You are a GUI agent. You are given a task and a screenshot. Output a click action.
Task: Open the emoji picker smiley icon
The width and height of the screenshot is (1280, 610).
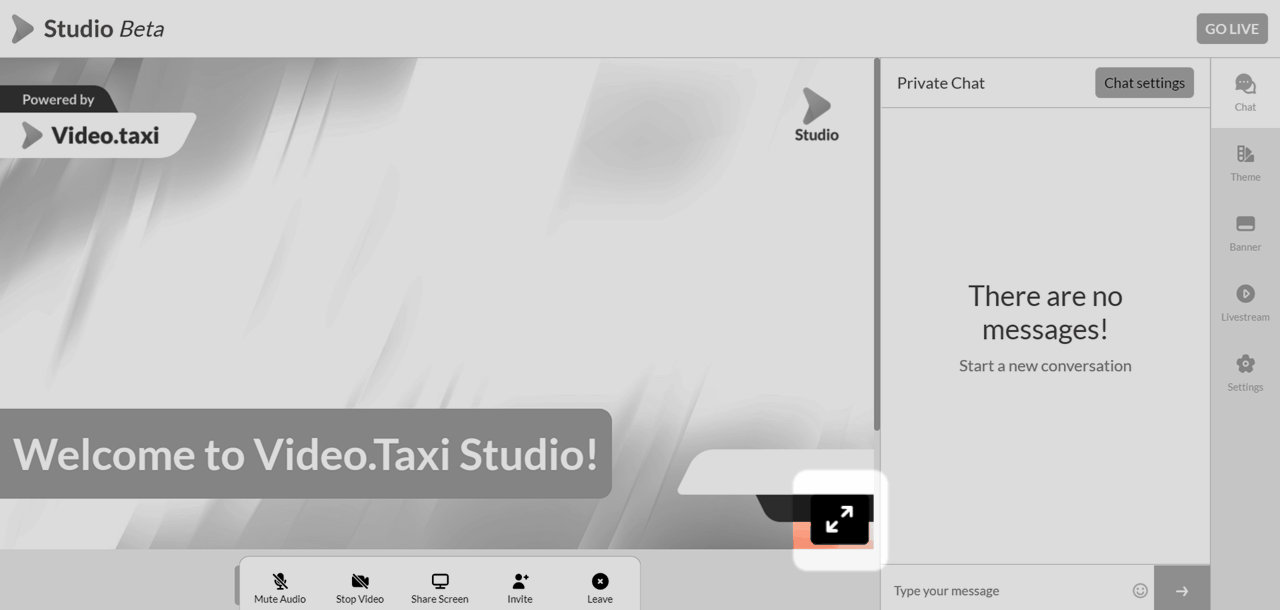[1140, 590]
